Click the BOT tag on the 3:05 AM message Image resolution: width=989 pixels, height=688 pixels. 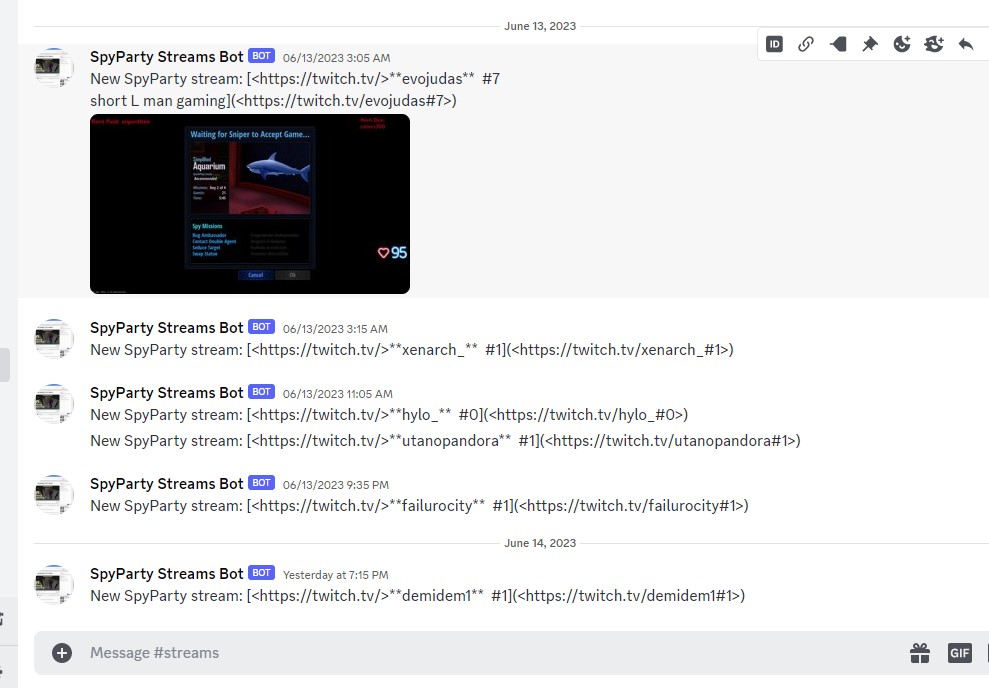pyautogui.click(x=261, y=55)
